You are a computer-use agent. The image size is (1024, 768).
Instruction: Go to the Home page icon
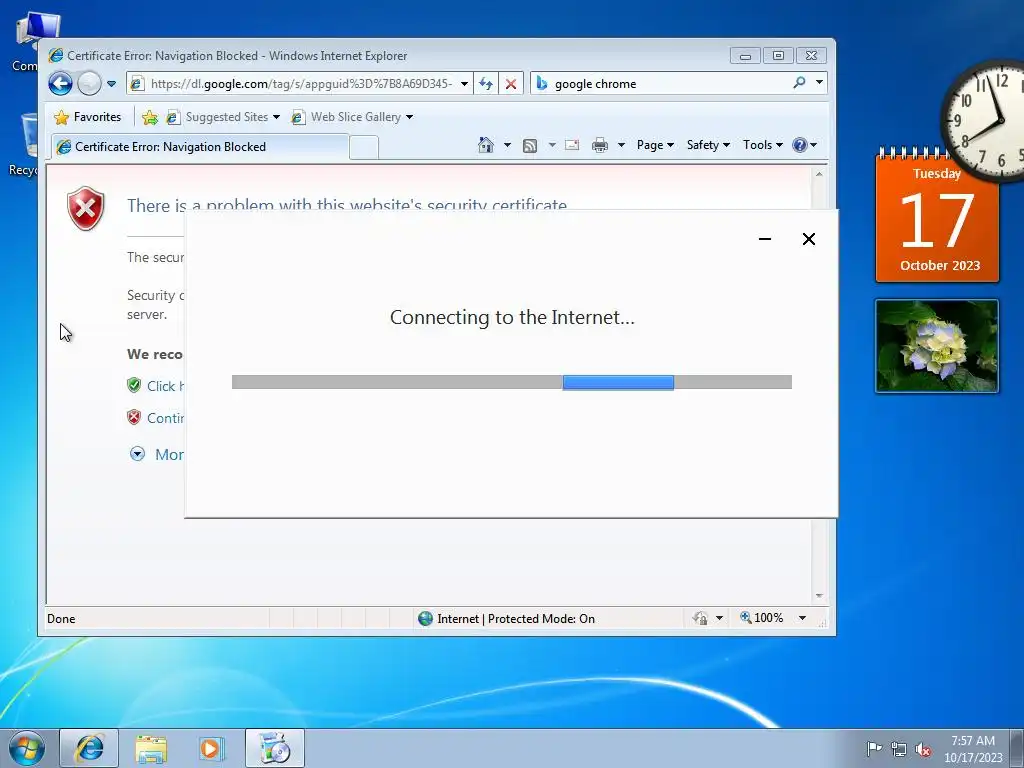(485, 145)
